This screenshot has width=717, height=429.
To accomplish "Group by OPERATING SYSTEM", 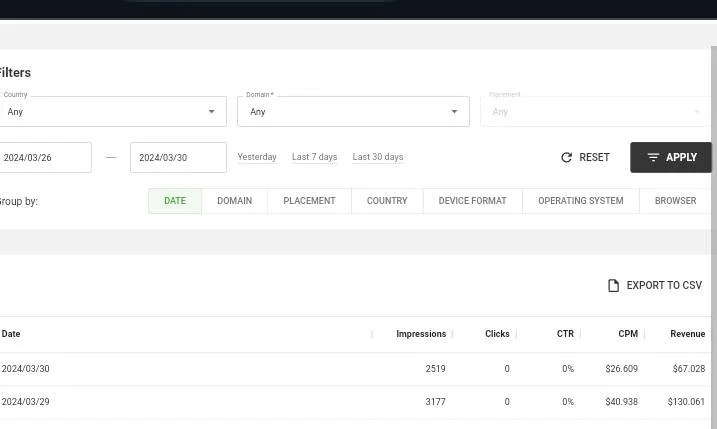I will (581, 201).
